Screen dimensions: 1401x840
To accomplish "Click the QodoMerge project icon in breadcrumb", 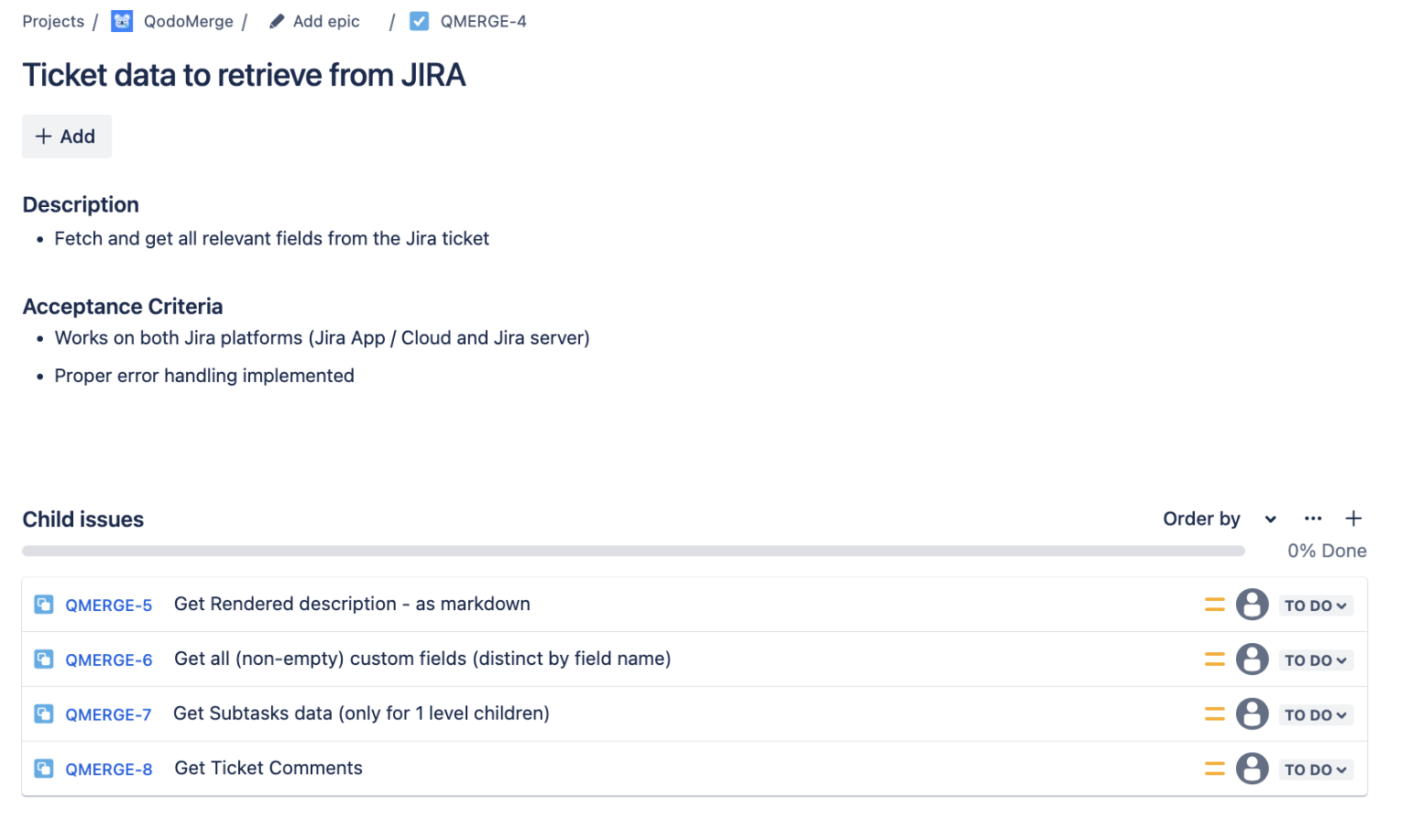I will click(121, 21).
